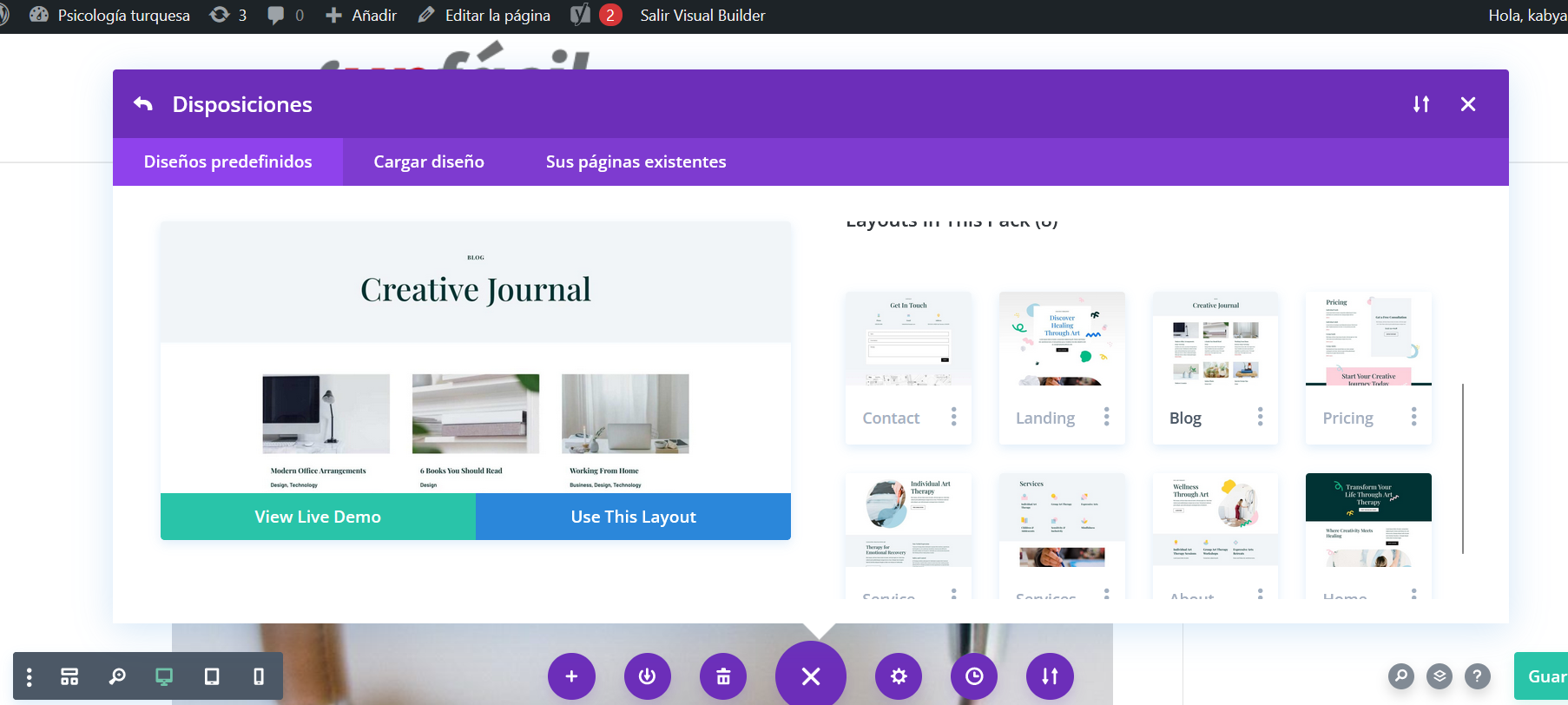Choose the Individual Art Therapy layout thumbnail

point(908,520)
